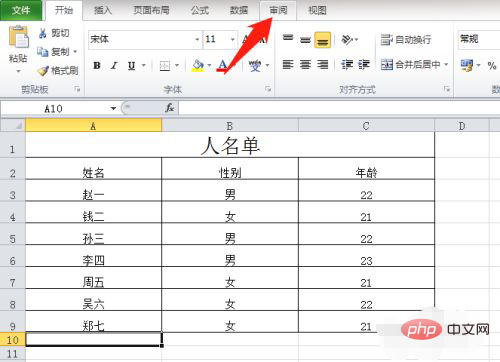Image resolution: width=500 pixels, height=362 pixels.
Task: Enable 自动换行 wrap text
Action: click(x=406, y=40)
